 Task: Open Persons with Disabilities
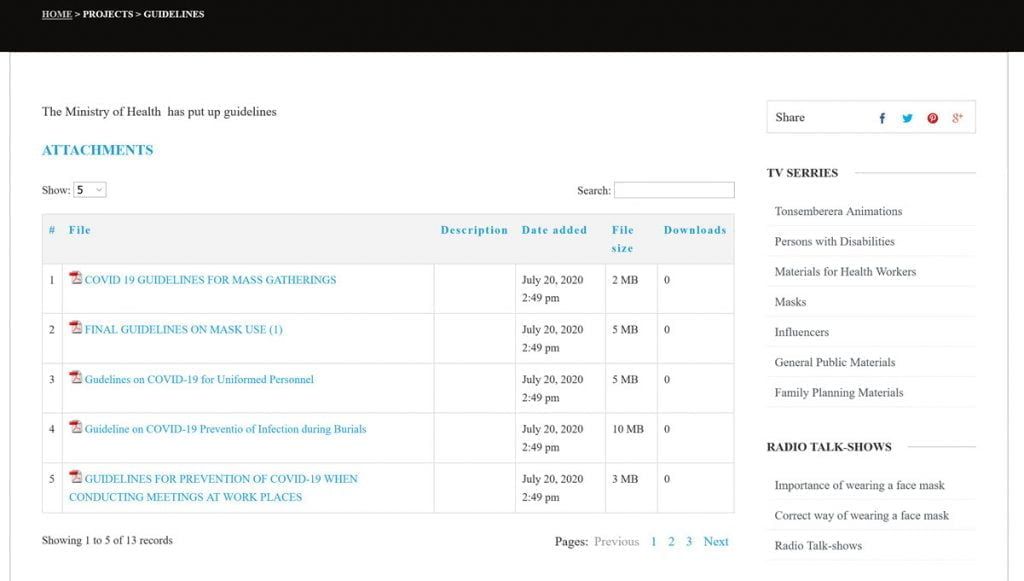(x=835, y=241)
